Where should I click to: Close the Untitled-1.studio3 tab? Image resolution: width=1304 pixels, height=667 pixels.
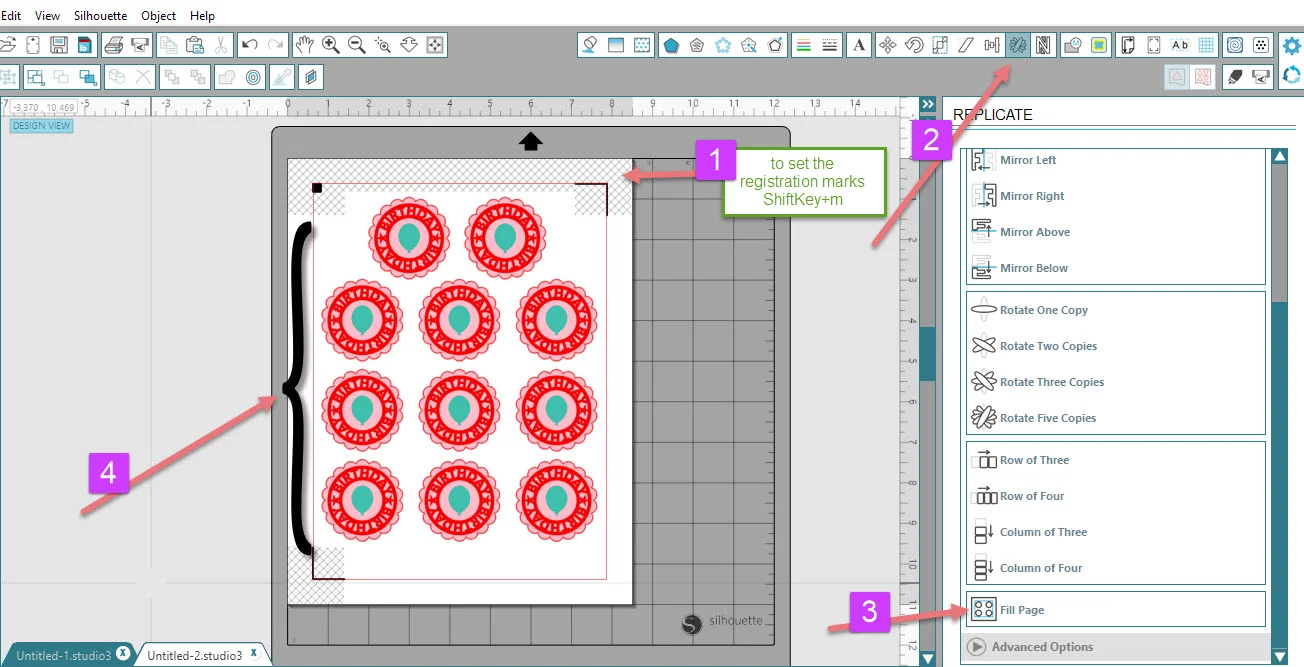(x=122, y=653)
